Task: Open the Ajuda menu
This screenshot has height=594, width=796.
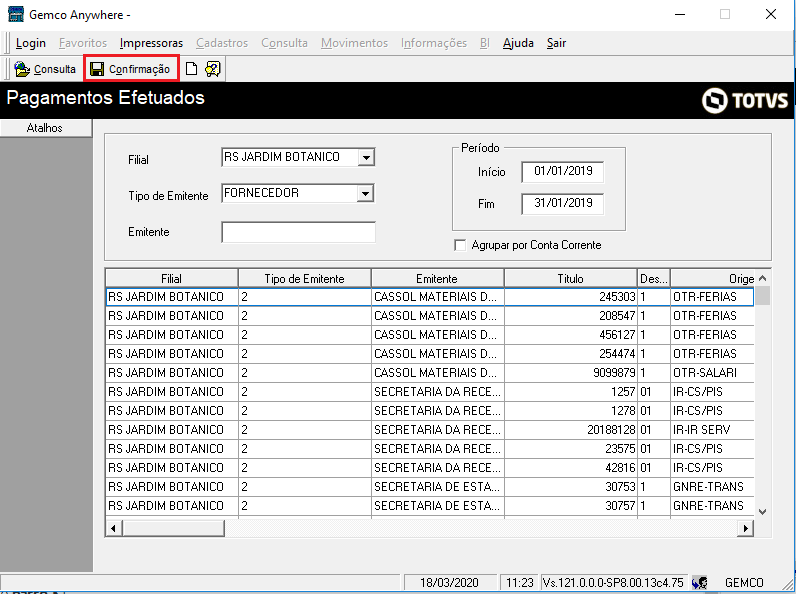Action: [518, 43]
